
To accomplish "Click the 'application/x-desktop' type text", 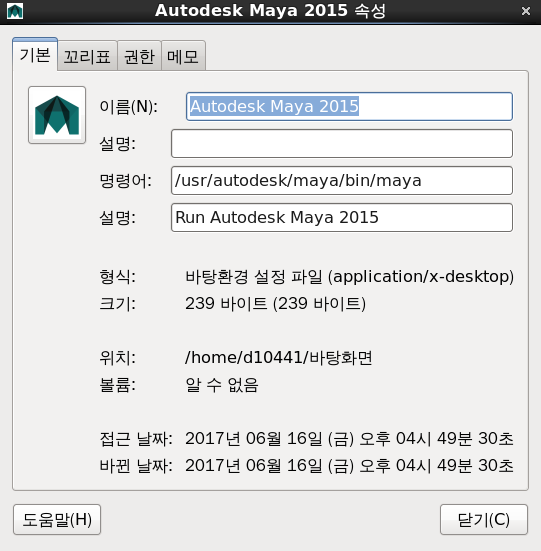I will (x=421, y=277).
